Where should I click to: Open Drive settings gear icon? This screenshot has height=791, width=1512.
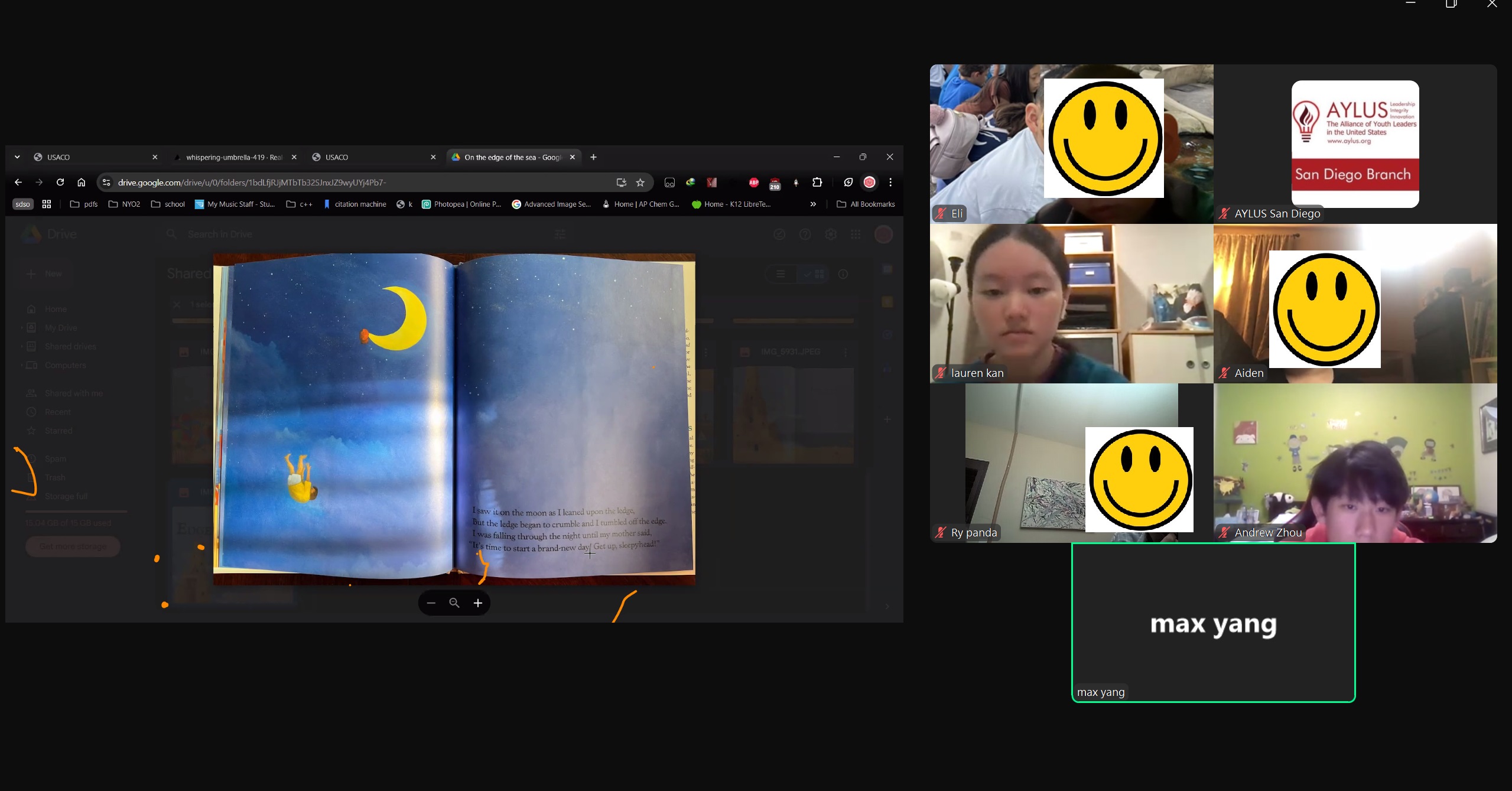pos(831,235)
